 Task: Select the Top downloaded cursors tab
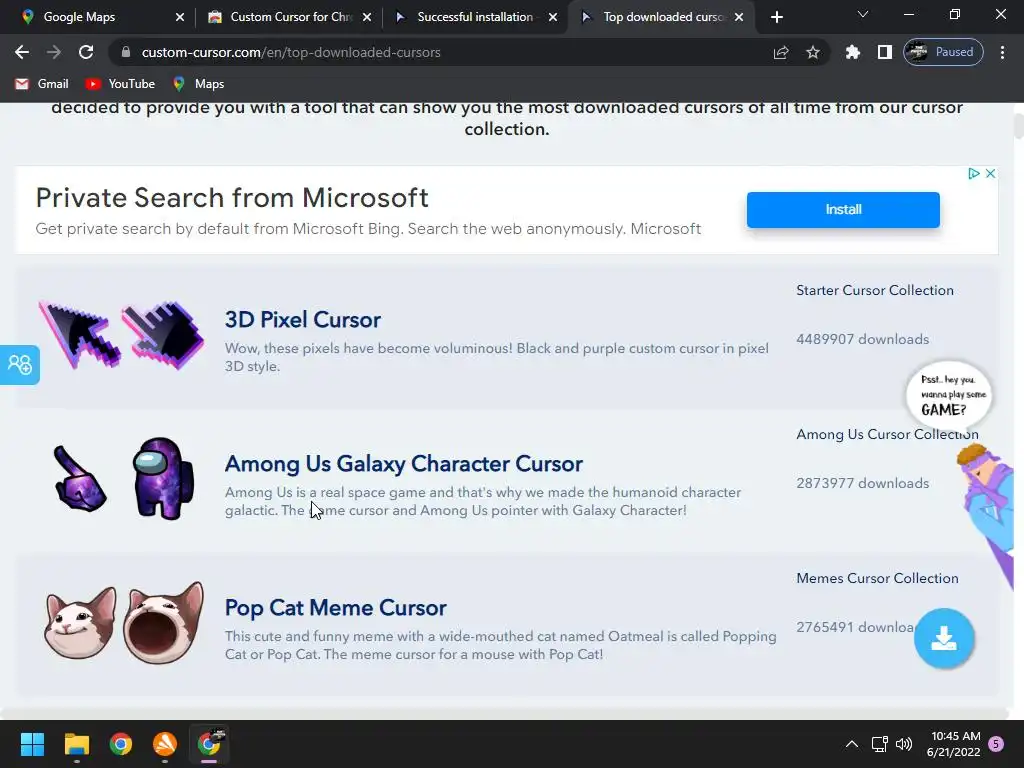coord(664,17)
